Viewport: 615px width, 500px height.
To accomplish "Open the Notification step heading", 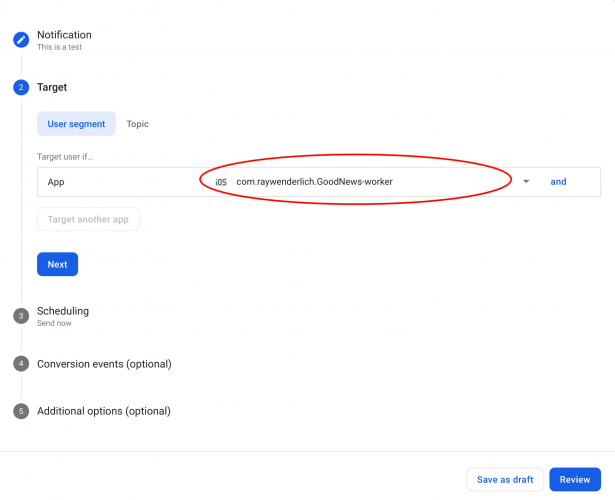I will point(64,35).
